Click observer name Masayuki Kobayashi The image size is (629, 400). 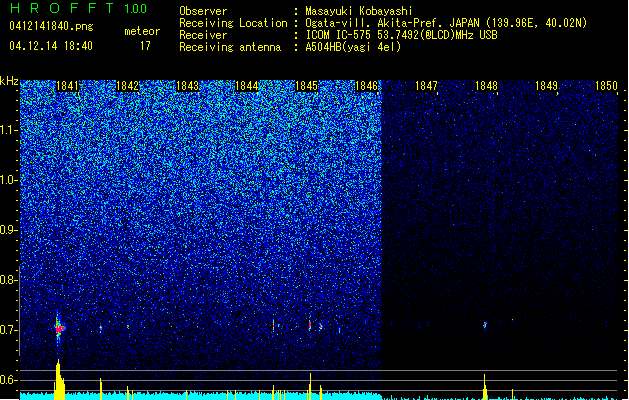(x=359, y=11)
